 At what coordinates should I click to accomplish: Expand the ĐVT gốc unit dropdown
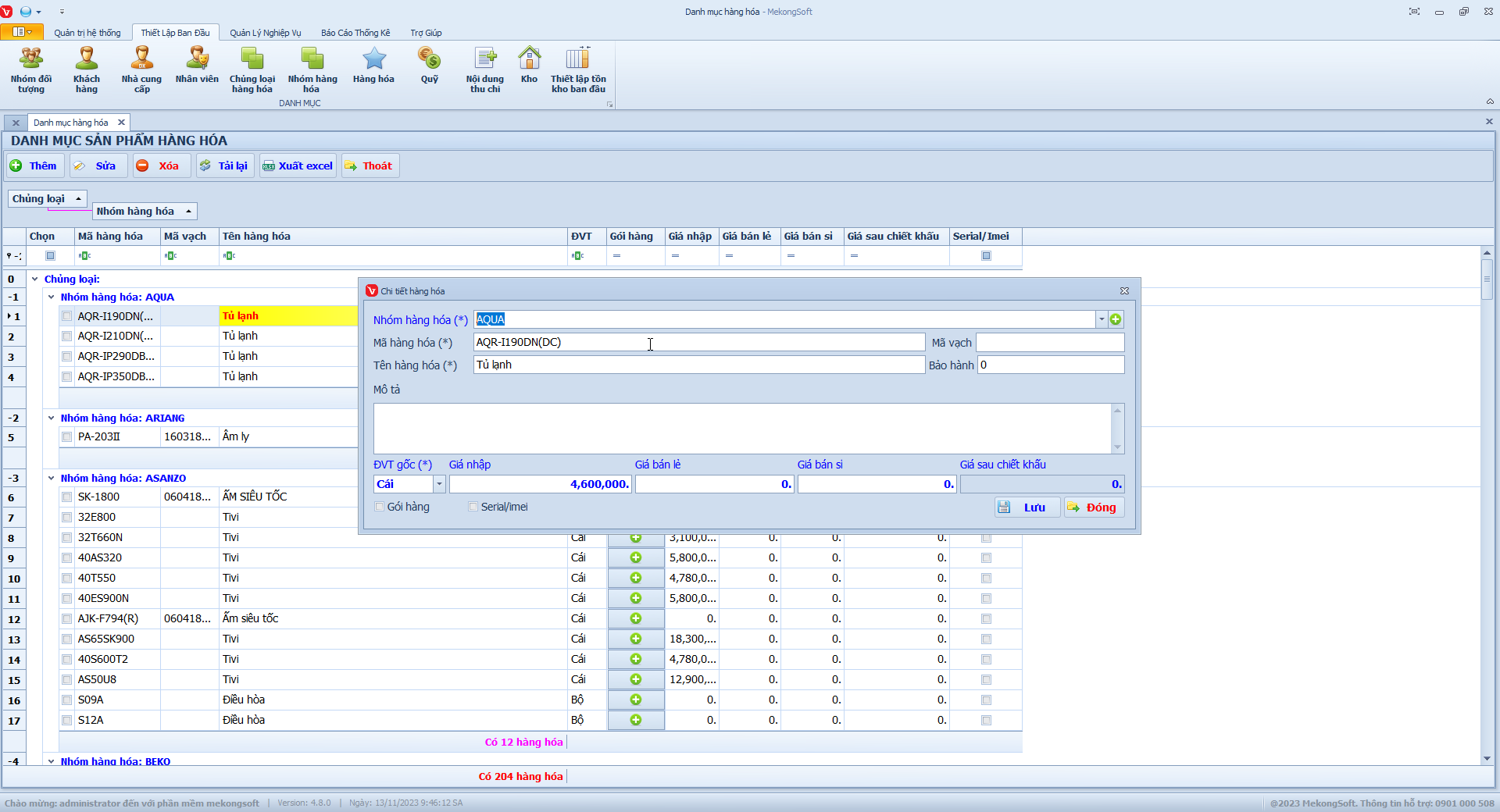coord(439,484)
